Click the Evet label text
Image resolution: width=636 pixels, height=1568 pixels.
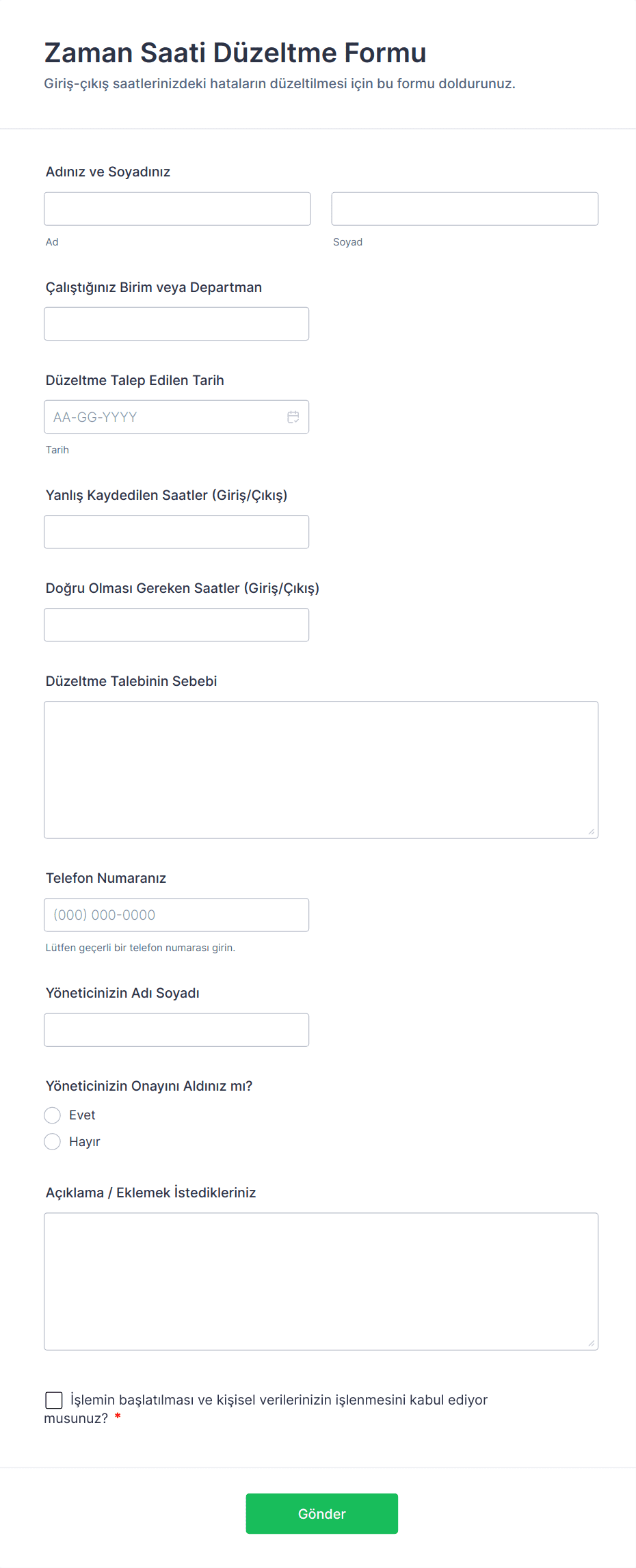82,1115
